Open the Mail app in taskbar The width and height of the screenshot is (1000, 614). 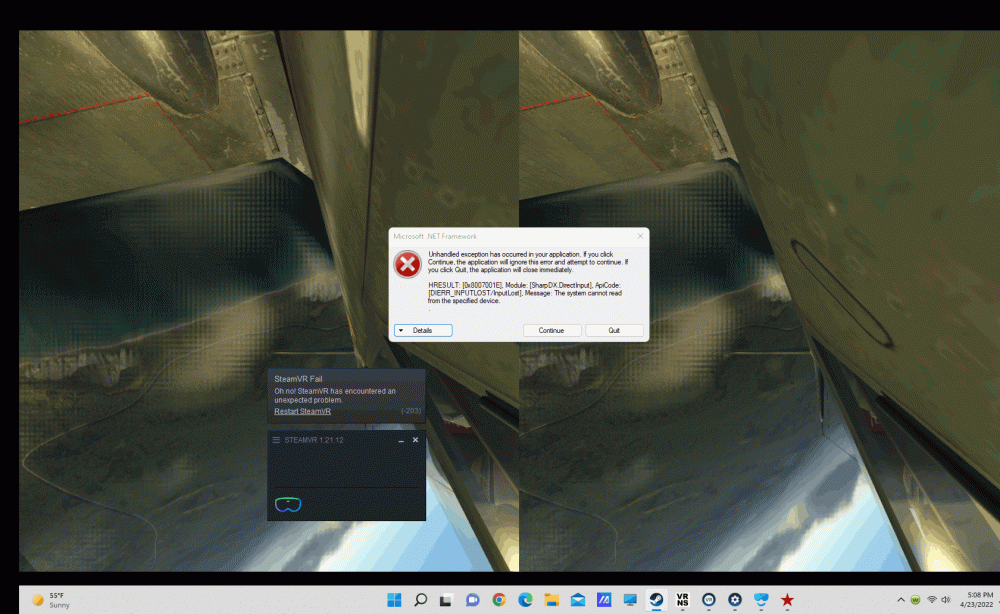click(x=577, y=600)
